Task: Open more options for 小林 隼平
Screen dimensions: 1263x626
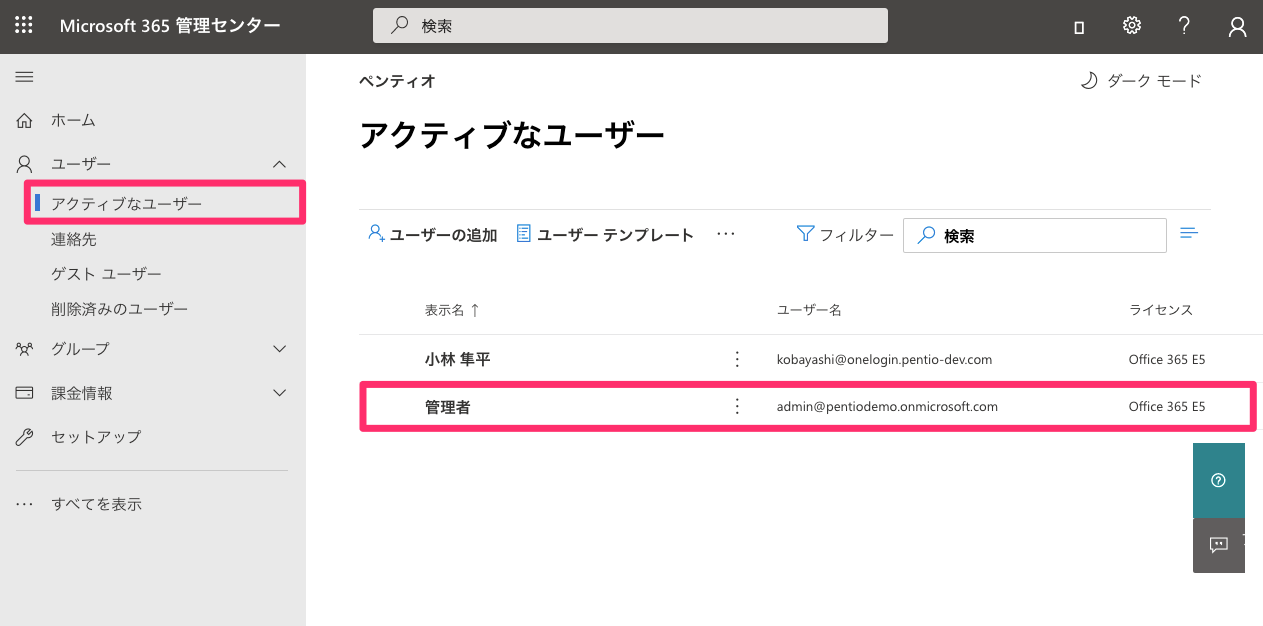Action: tap(737, 359)
